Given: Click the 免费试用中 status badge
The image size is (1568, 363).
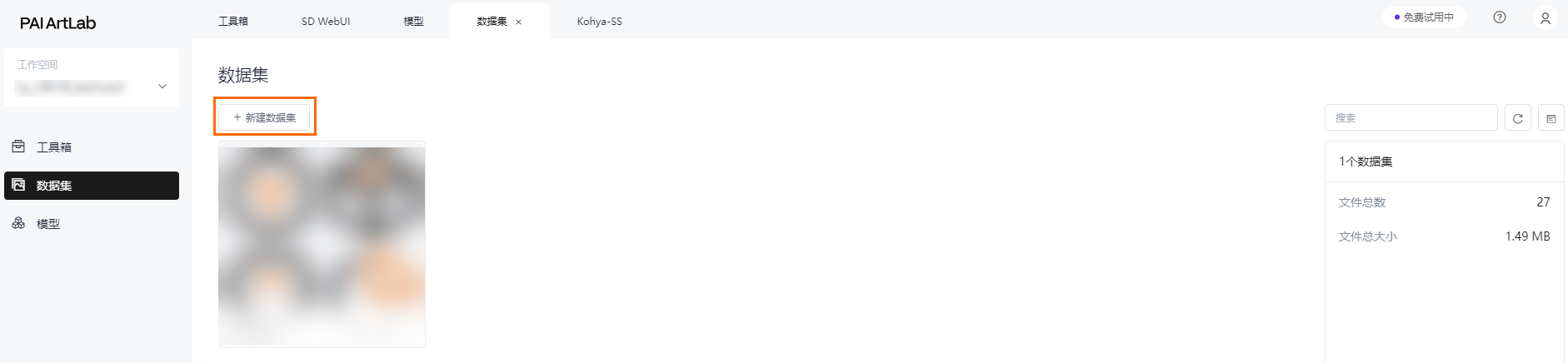Looking at the screenshot, I should coord(1424,17).
